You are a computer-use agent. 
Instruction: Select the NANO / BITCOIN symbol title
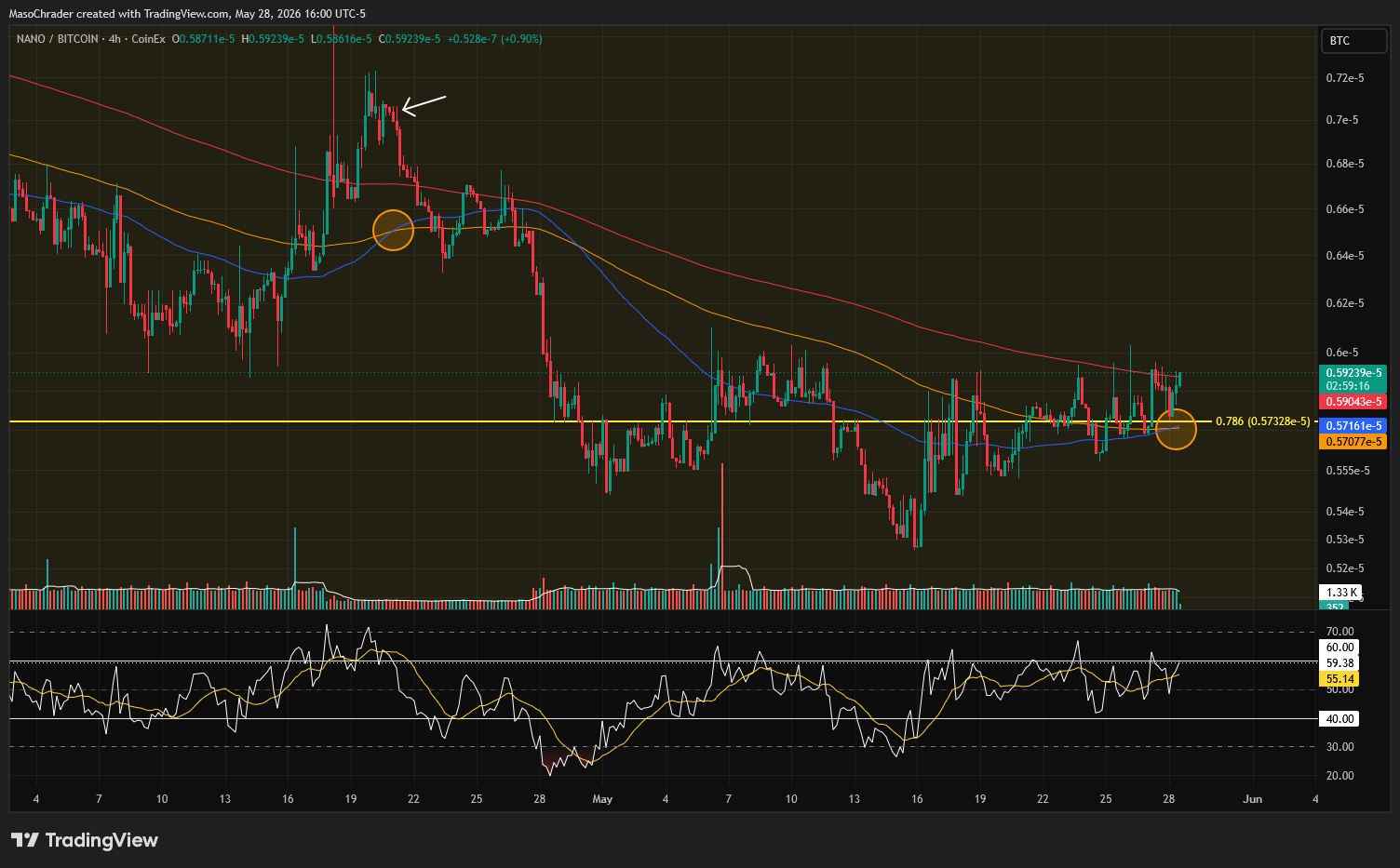click(57, 39)
